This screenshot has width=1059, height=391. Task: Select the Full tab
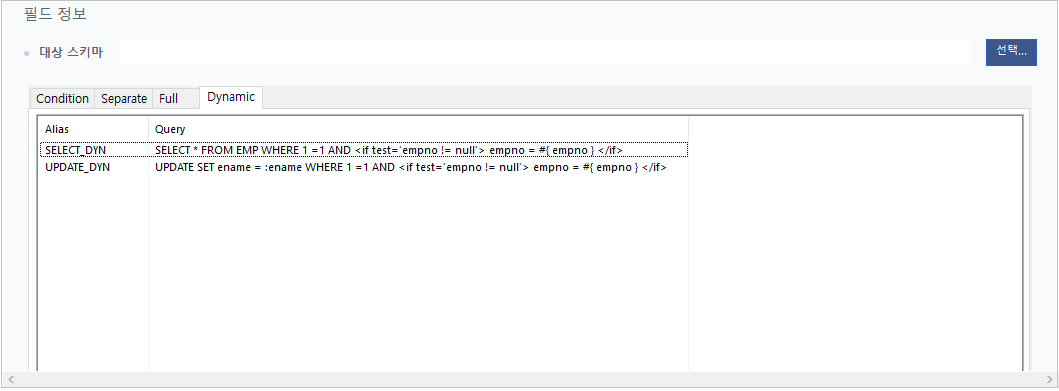168,99
